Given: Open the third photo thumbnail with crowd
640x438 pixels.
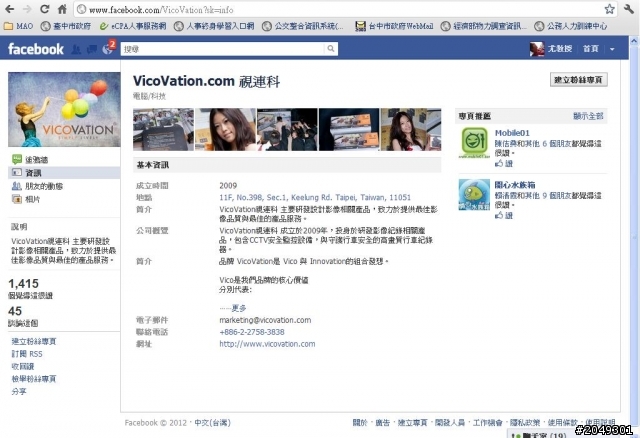Looking at the screenshot, I should click(287, 129).
